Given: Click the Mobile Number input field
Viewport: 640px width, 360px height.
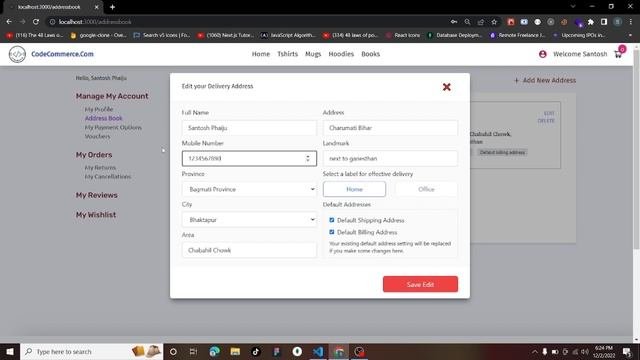Looking at the screenshot, I should click(249, 158).
